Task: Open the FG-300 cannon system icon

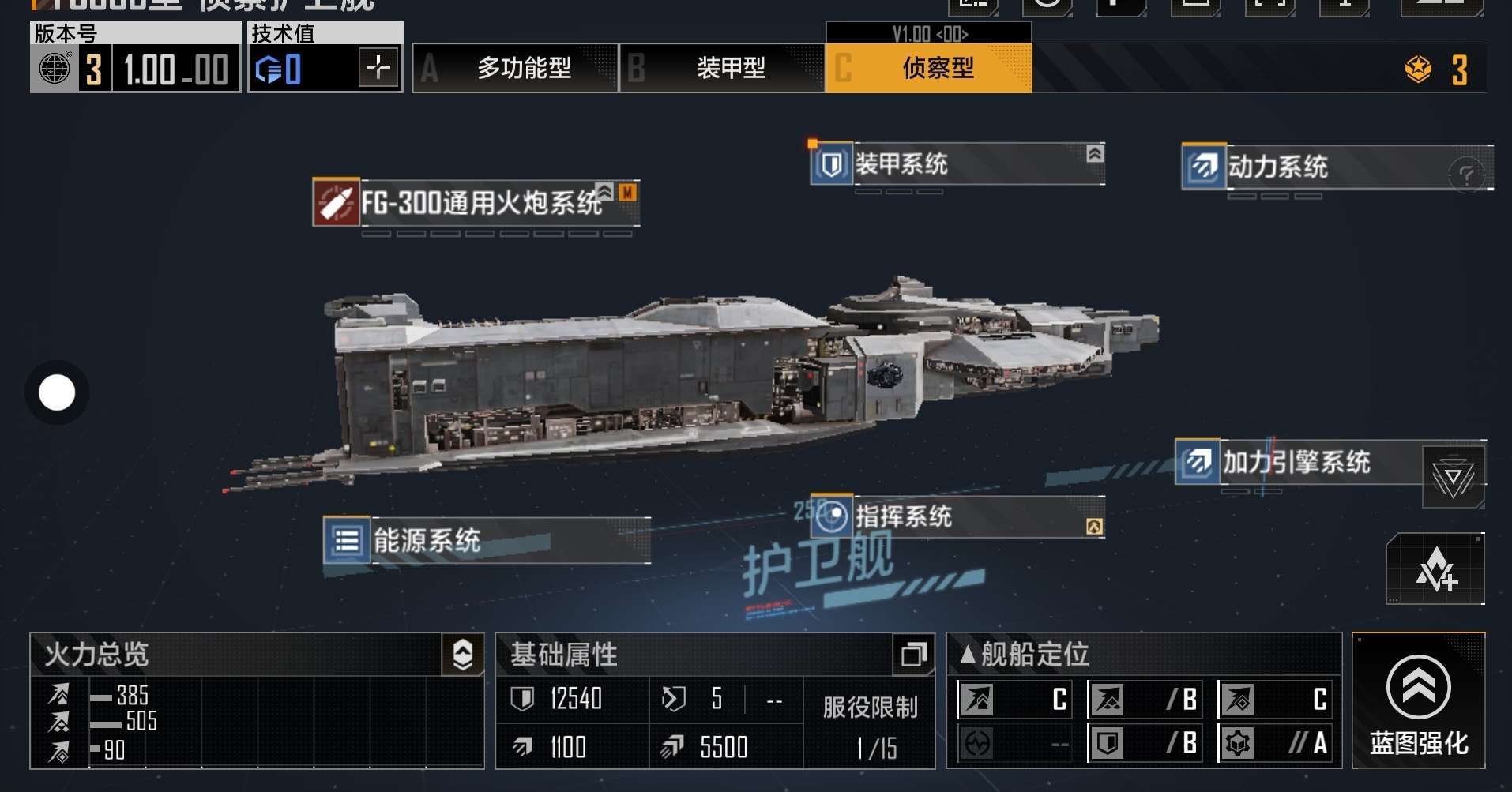Action: tap(337, 203)
